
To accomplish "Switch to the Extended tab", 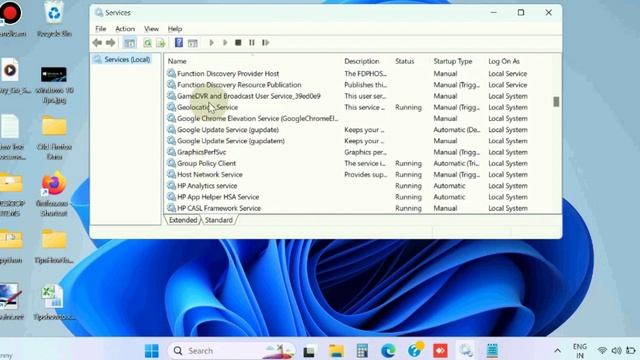I will [x=183, y=220].
